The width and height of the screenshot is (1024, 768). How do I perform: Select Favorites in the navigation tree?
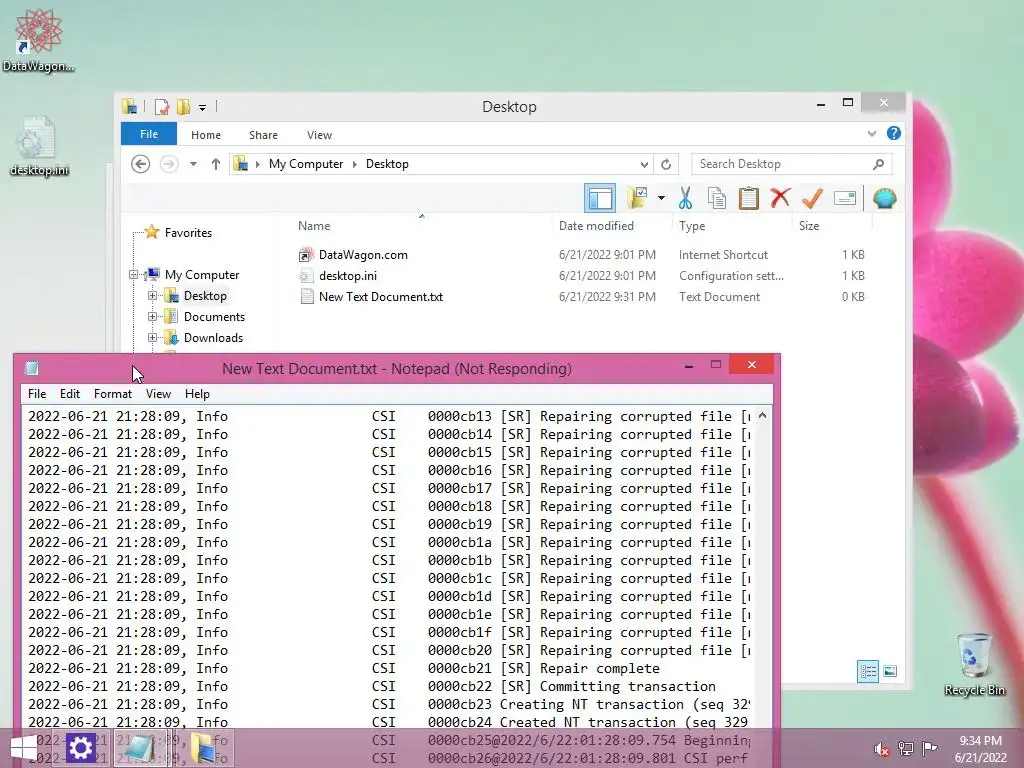coord(188,232)
